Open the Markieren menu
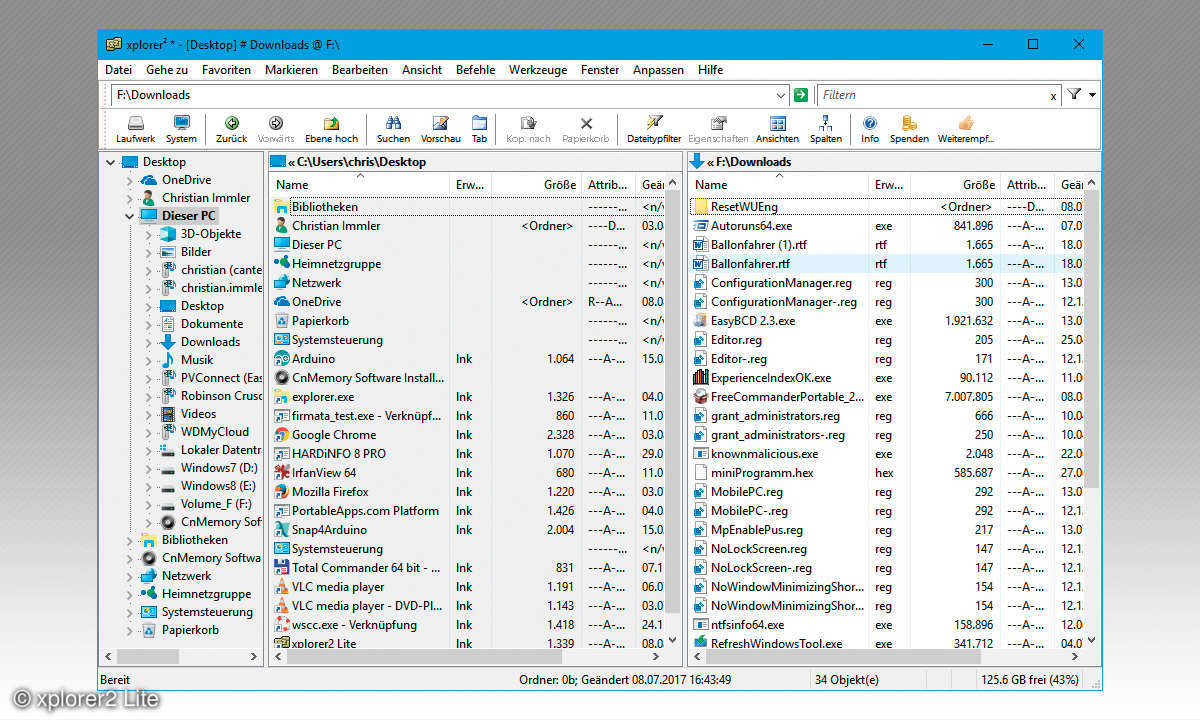This screenshot has height=720, width=1200. point(291,70)
